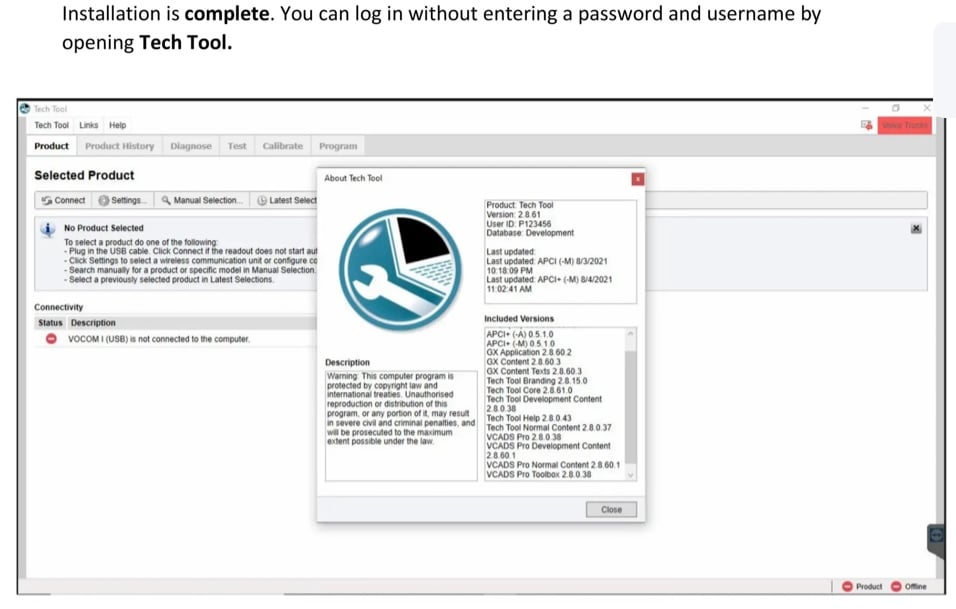Image resolution: width=956 pixels, height=609 pixels.
Task: Open the Links menu
Action: point(88,125)
